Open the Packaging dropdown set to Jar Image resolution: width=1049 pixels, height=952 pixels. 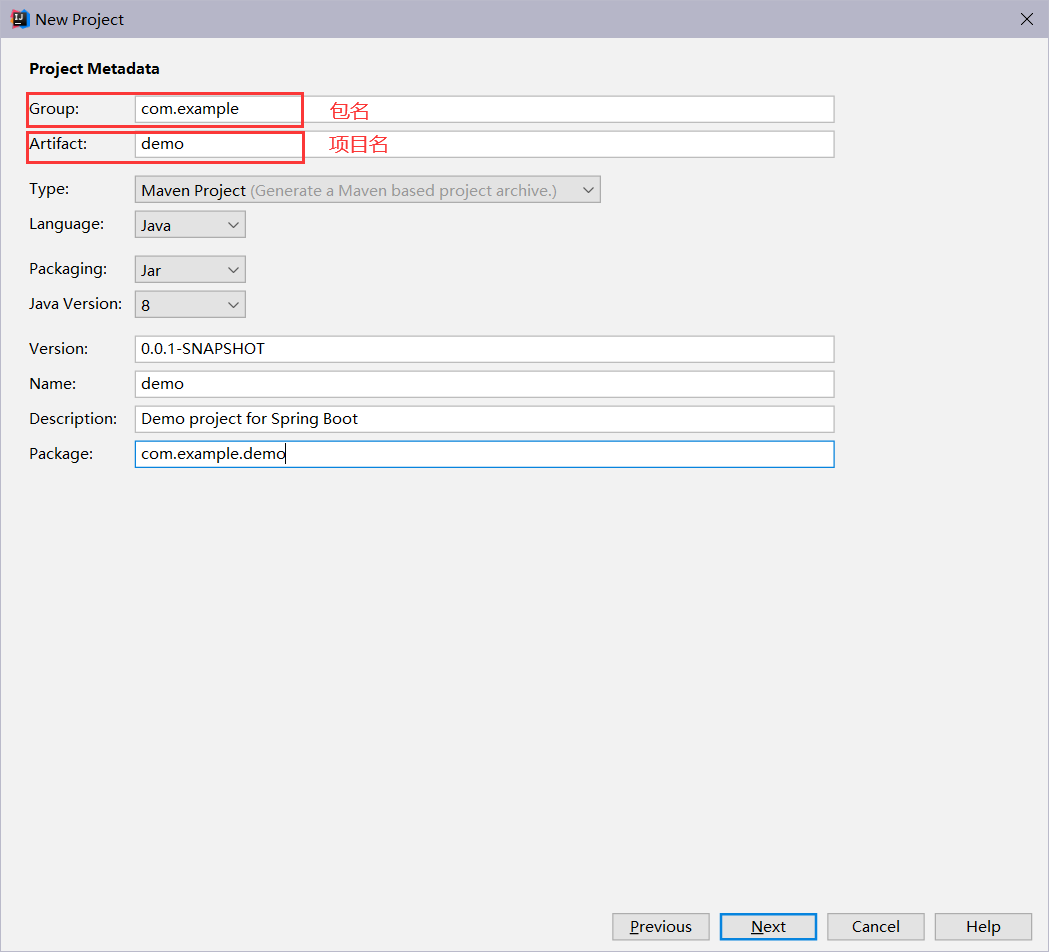point(190,270)
